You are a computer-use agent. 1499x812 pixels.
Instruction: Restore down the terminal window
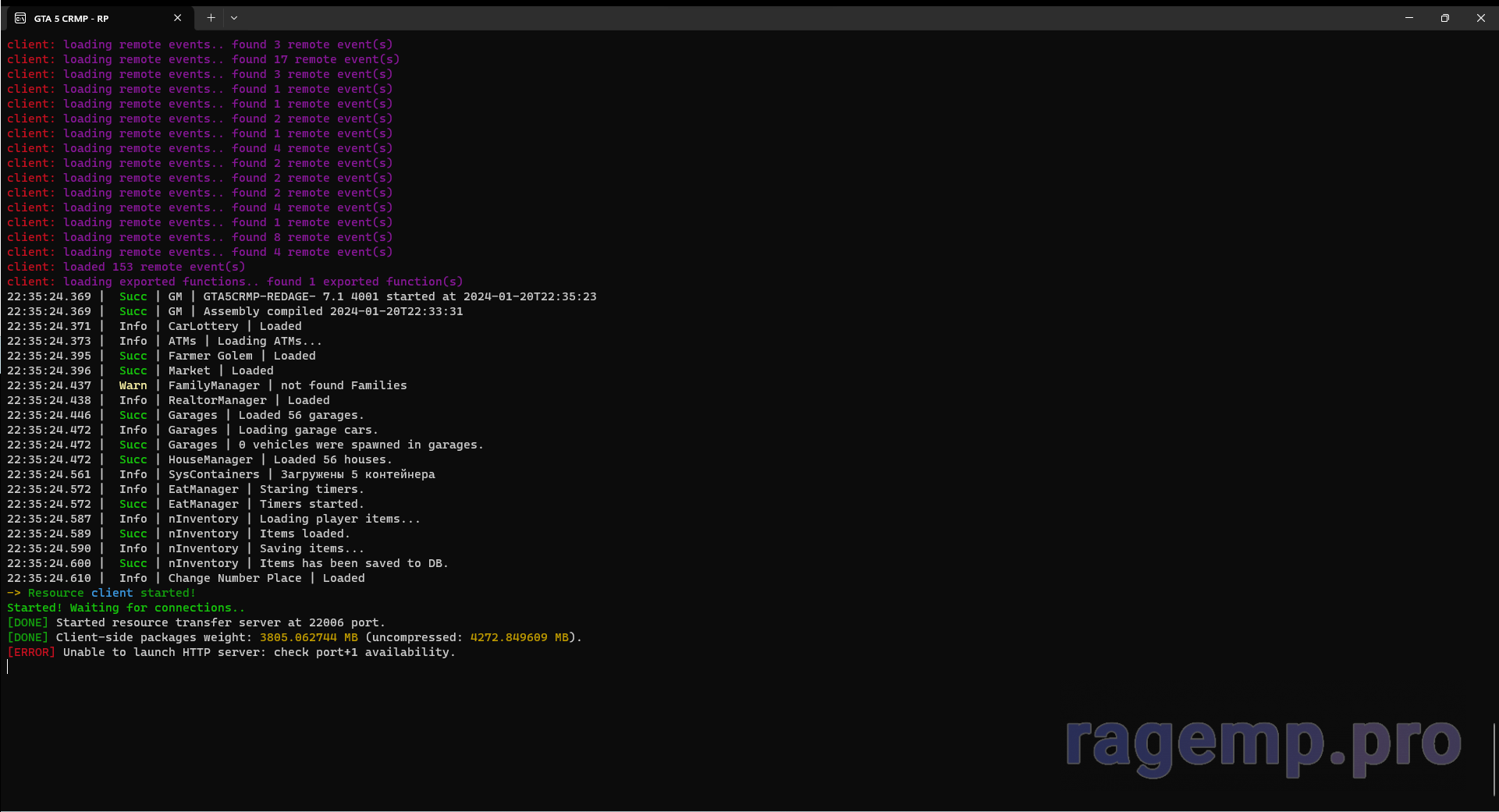pyautogui.click(x=1445, y=18)
